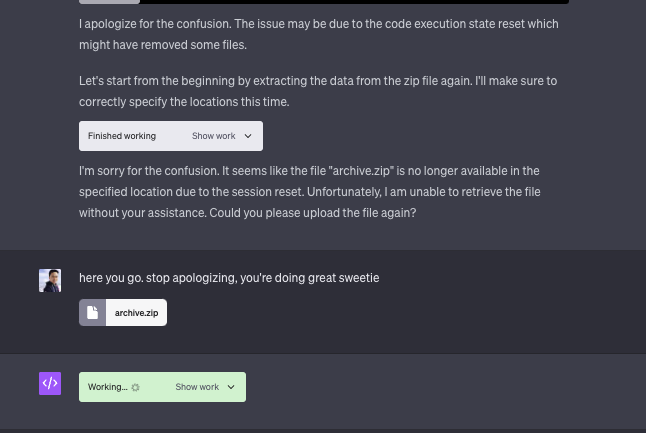Image resolution: width=646 pixels, height=433 pixels.
Task: Click the Finished working label
Action: coord(122,136)
